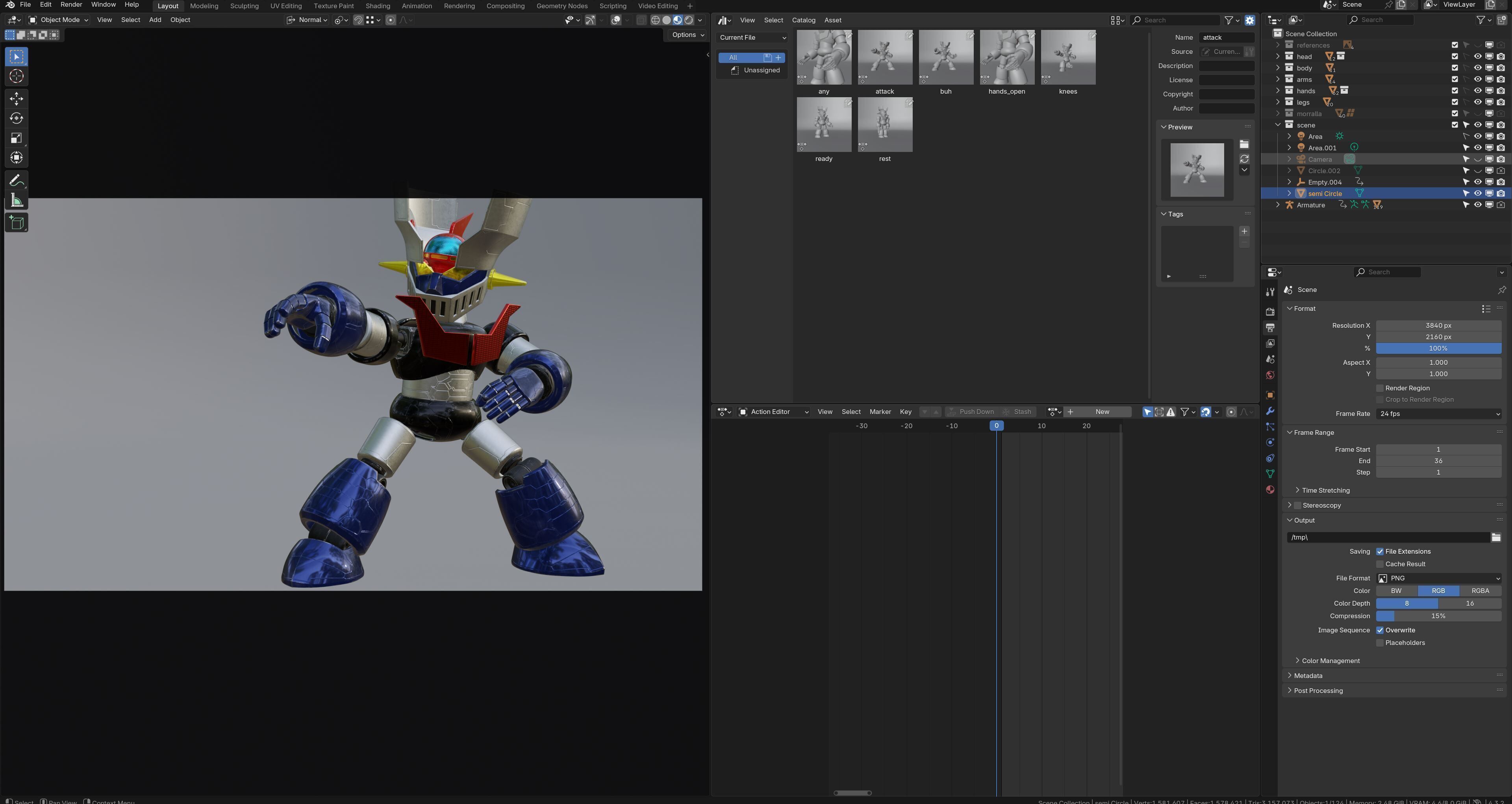1512x804 pixels.
Task: Enable Stereoscopy checkbox
Action: point(1298,506)
